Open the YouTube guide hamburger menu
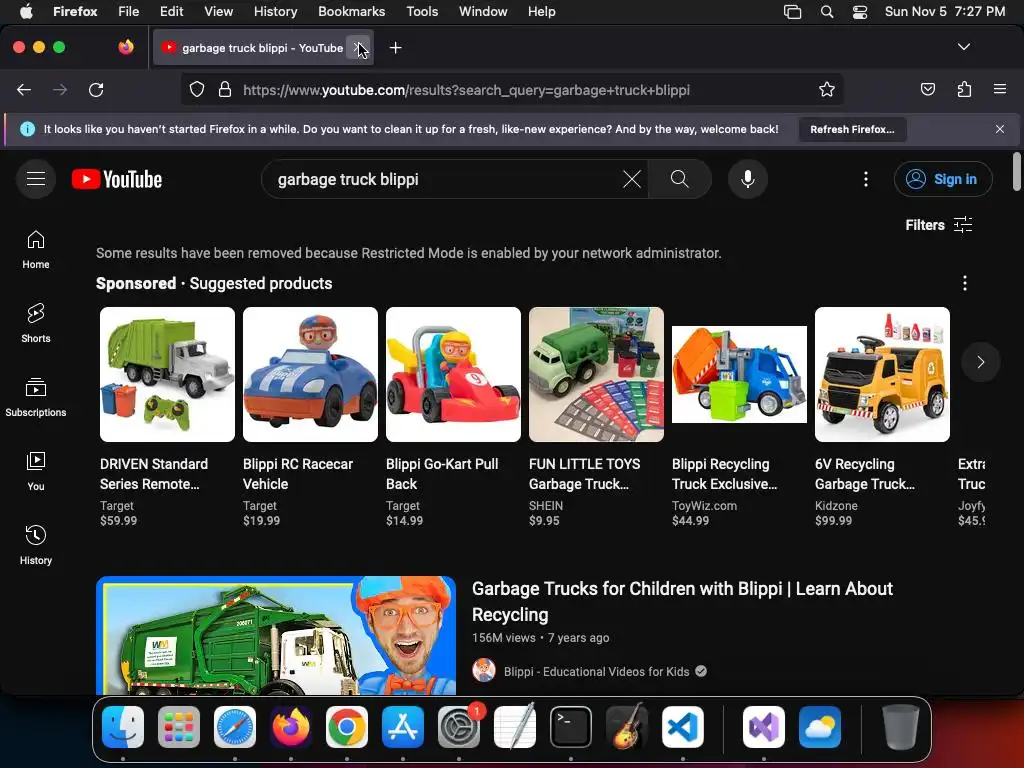 click(36, 178)
